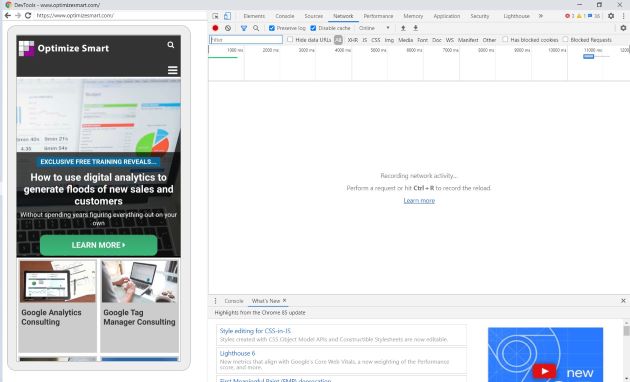Image resolution: width=630 pixels, height=382 pixels.
Task: Switch to the Console tab in top bar
Action: click(x=285, y=16)
